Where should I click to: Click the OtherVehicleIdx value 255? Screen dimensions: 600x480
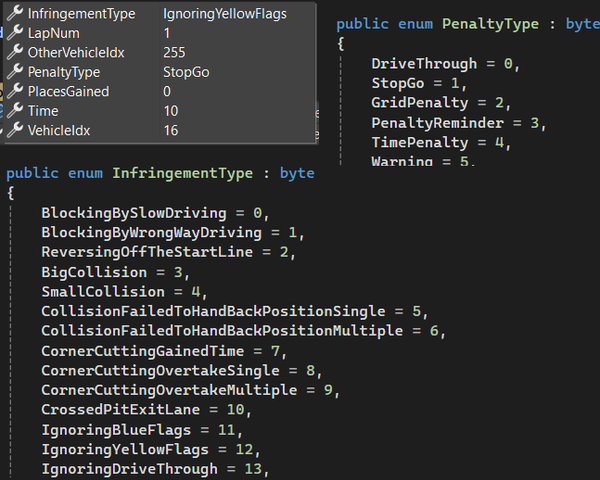coord(175,53)
